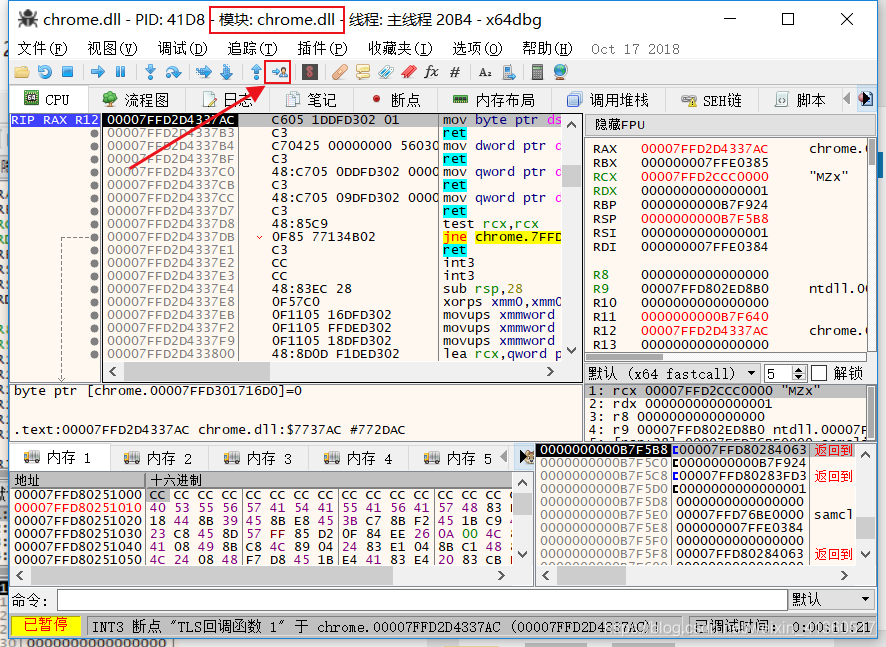
Task: Open the Patches bandage icon
Action: pos(340,72)
